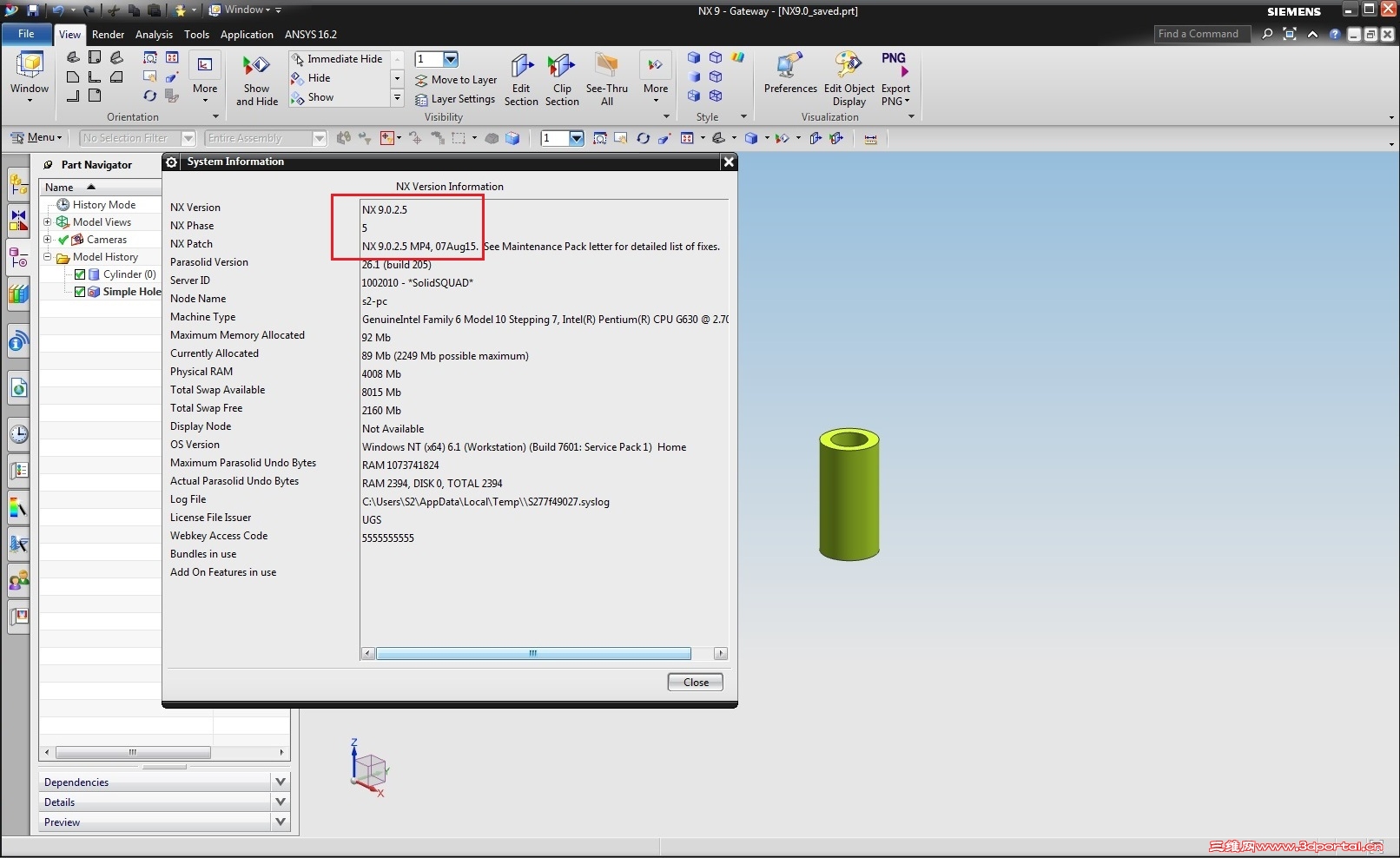Click the System Materials rainbow sidebar icon

click(18, 506)
